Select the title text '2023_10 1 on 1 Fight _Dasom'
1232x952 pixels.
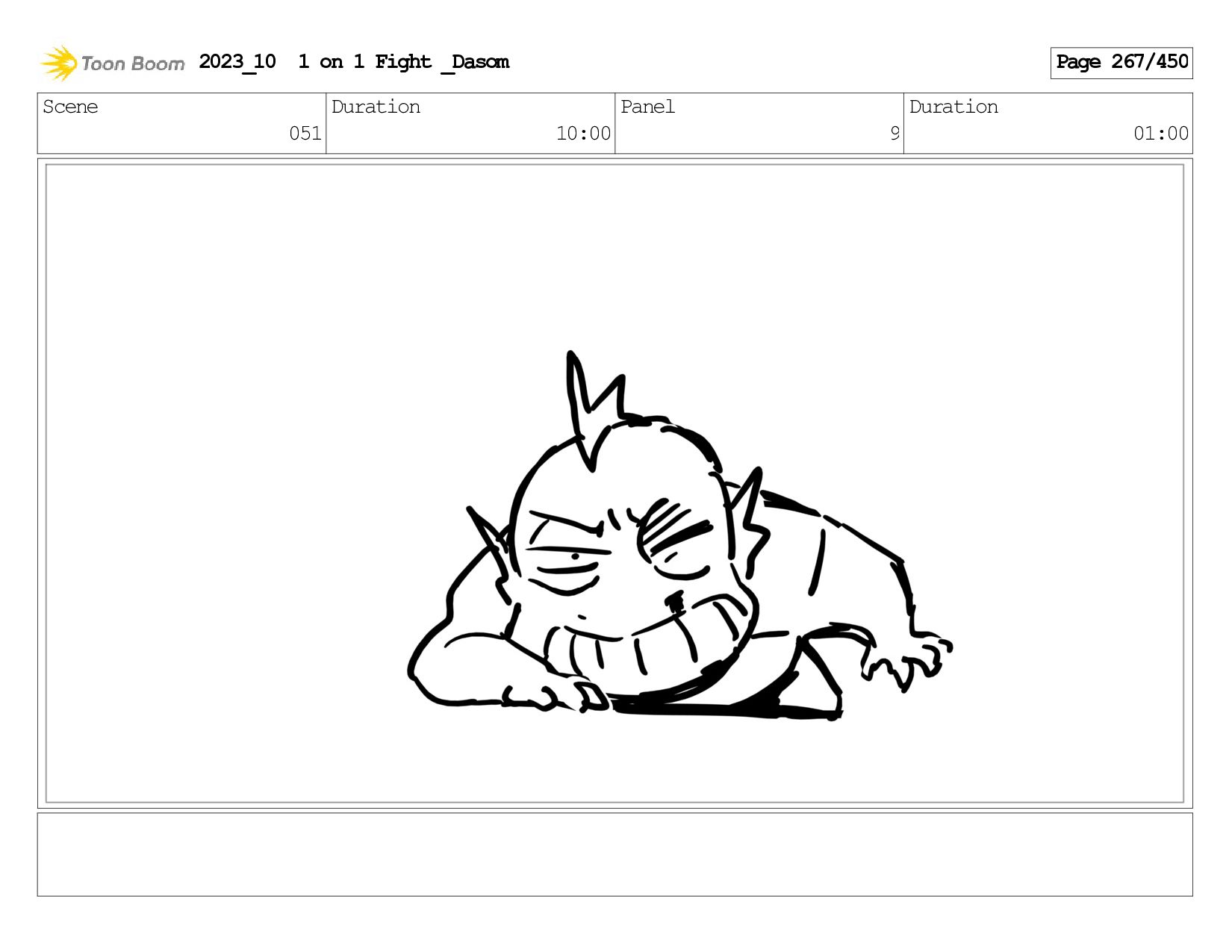(x=354, y=62)
